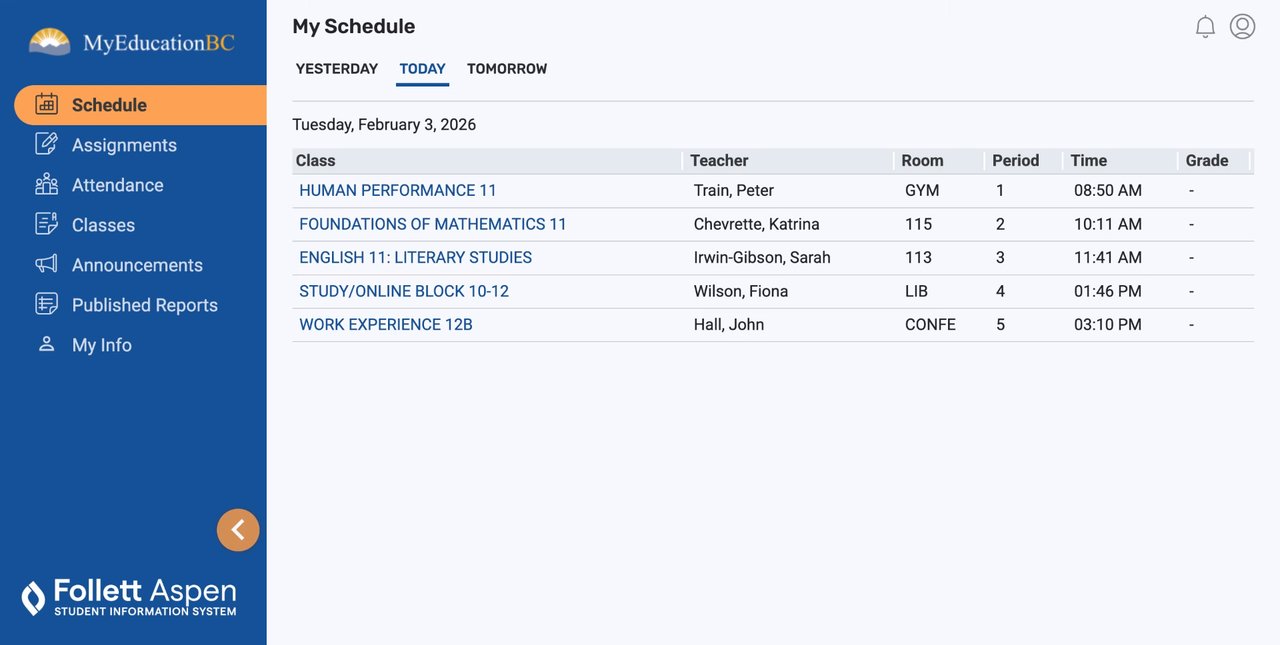Click the Attendance people icon
The height and width of the screenshot is (645, 1280).
(46, 184)
